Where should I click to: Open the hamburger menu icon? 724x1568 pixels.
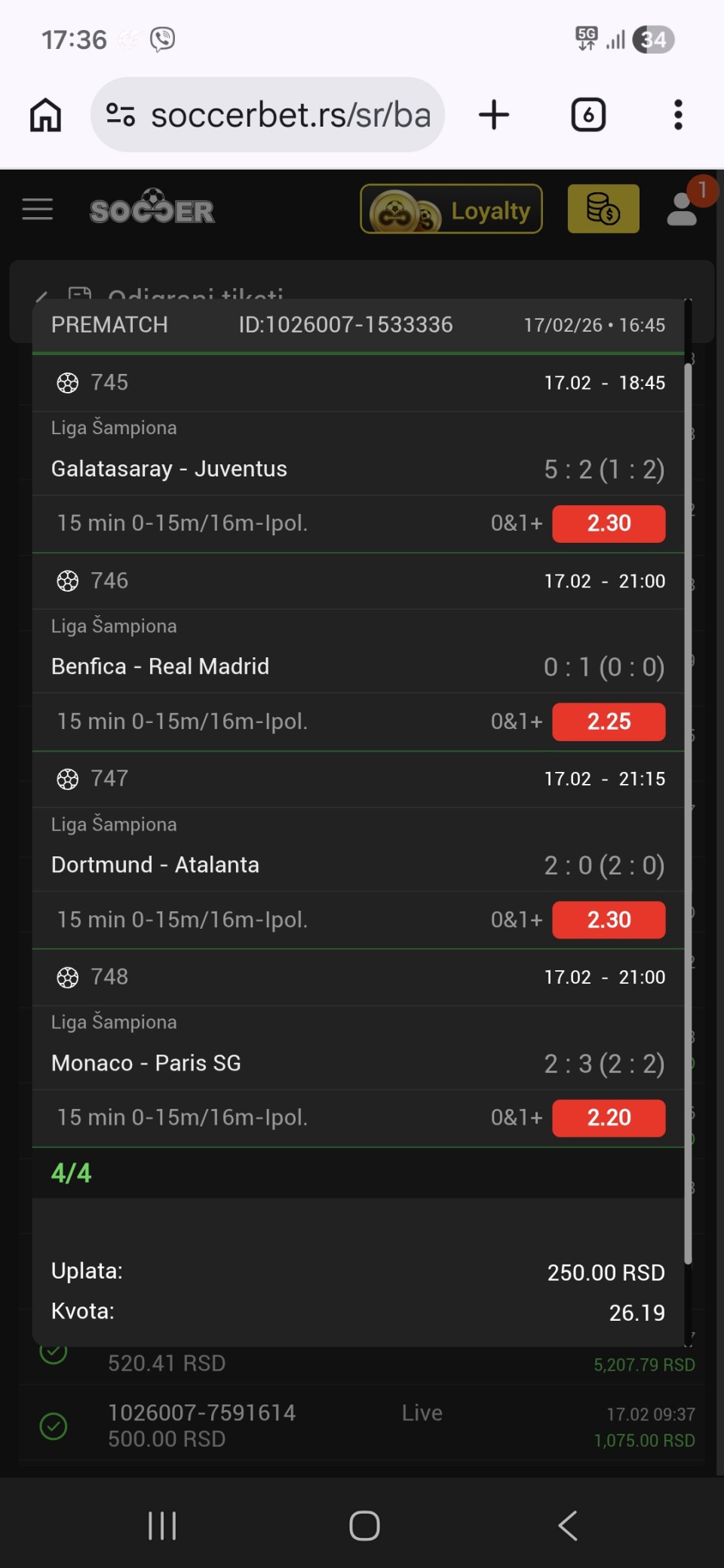38,210
